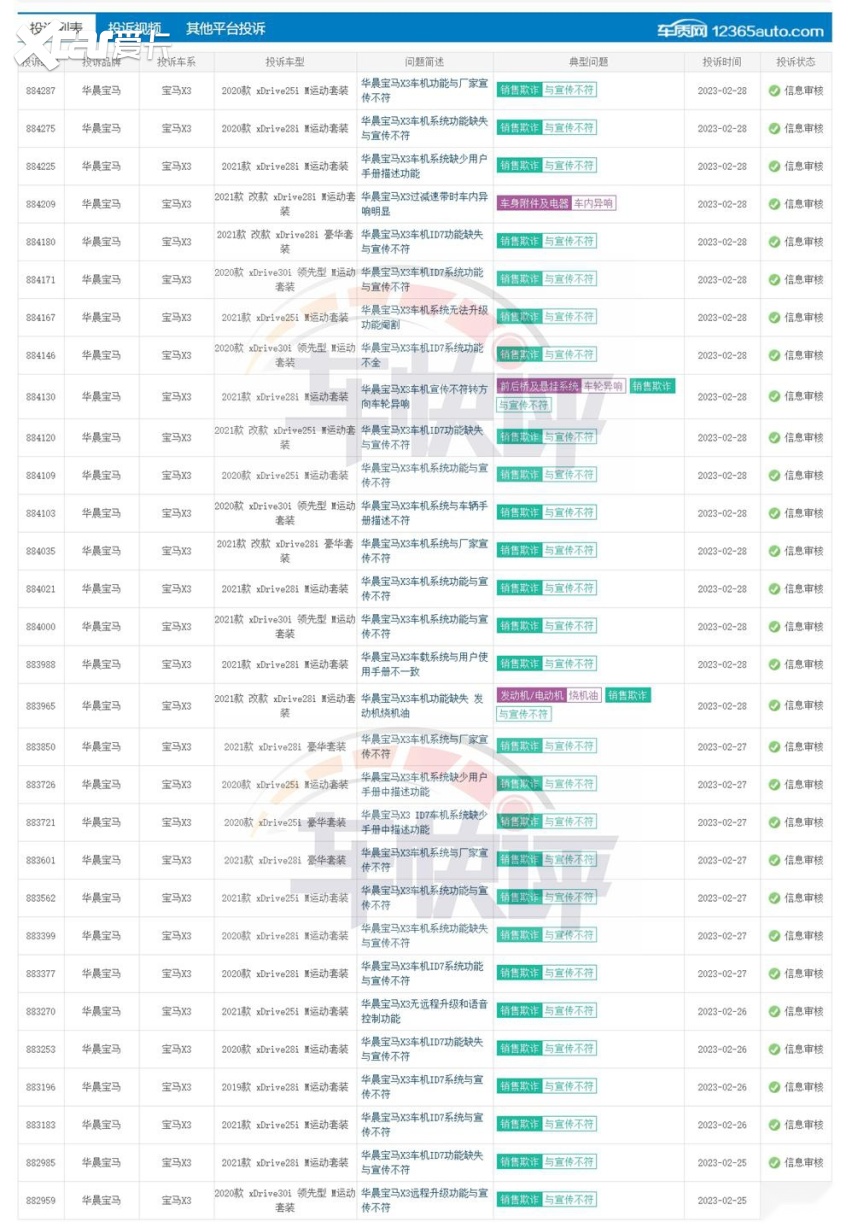Click 与宣传不符 tag in row 884275
Screen dimensions: 852x1228
point(570,128)
